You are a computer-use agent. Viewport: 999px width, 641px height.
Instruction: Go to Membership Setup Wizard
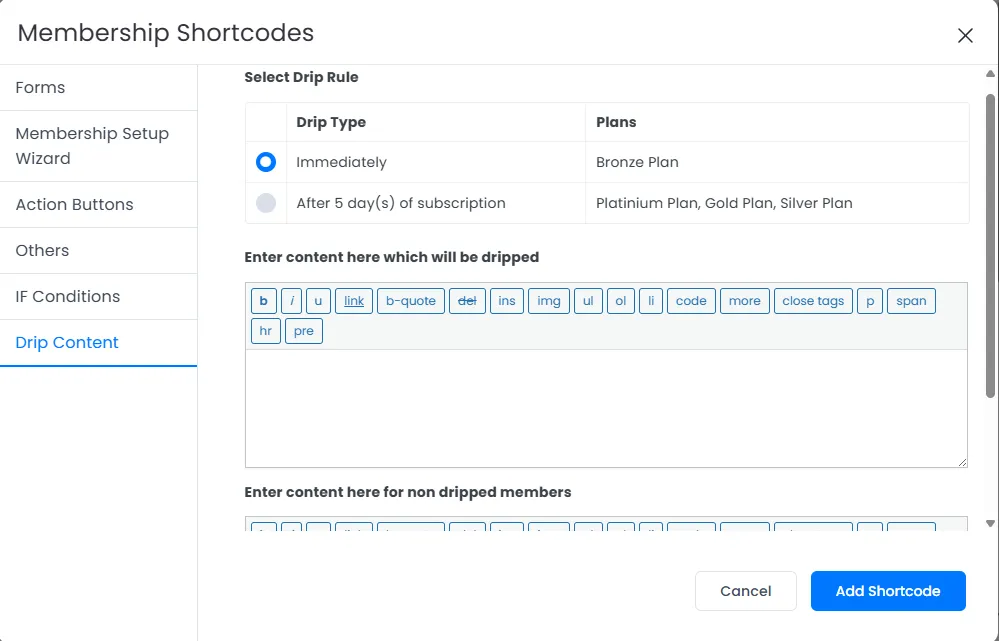[x=92, y=145]
